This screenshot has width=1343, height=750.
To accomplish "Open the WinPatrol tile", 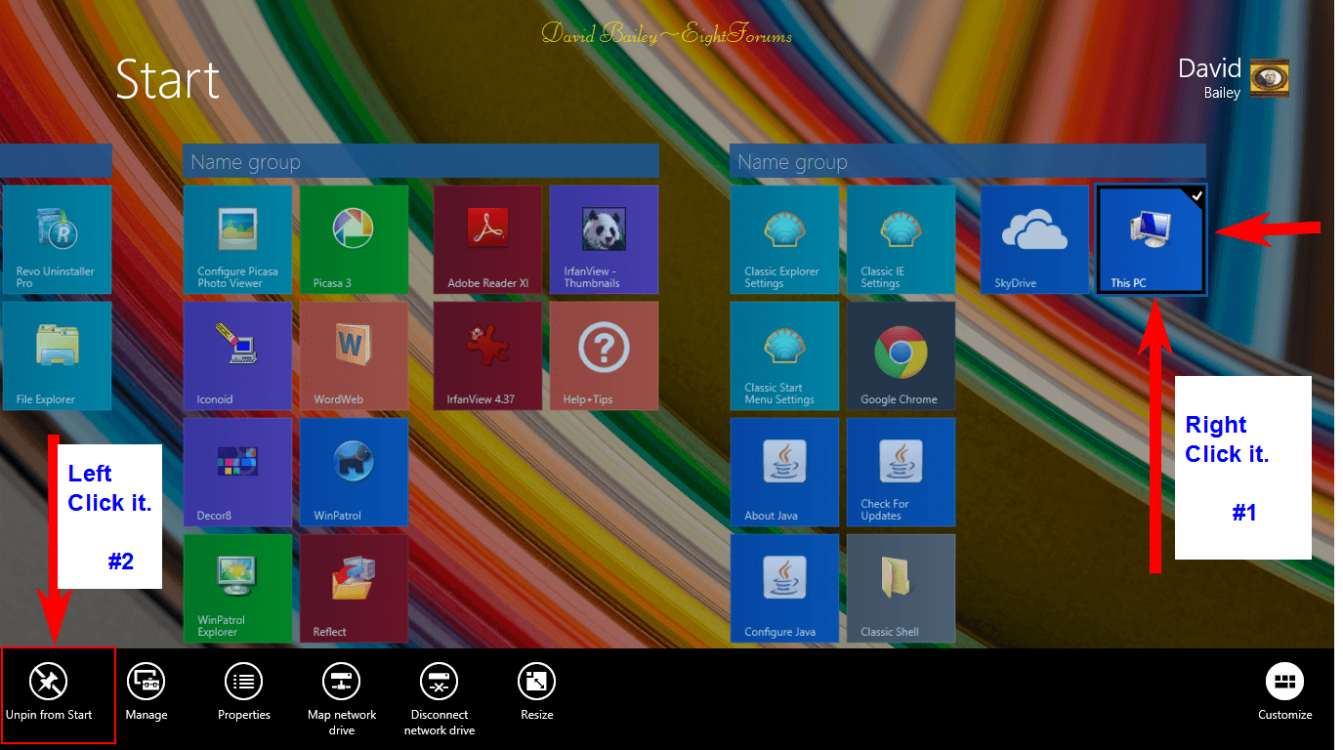I will point(354,472).
